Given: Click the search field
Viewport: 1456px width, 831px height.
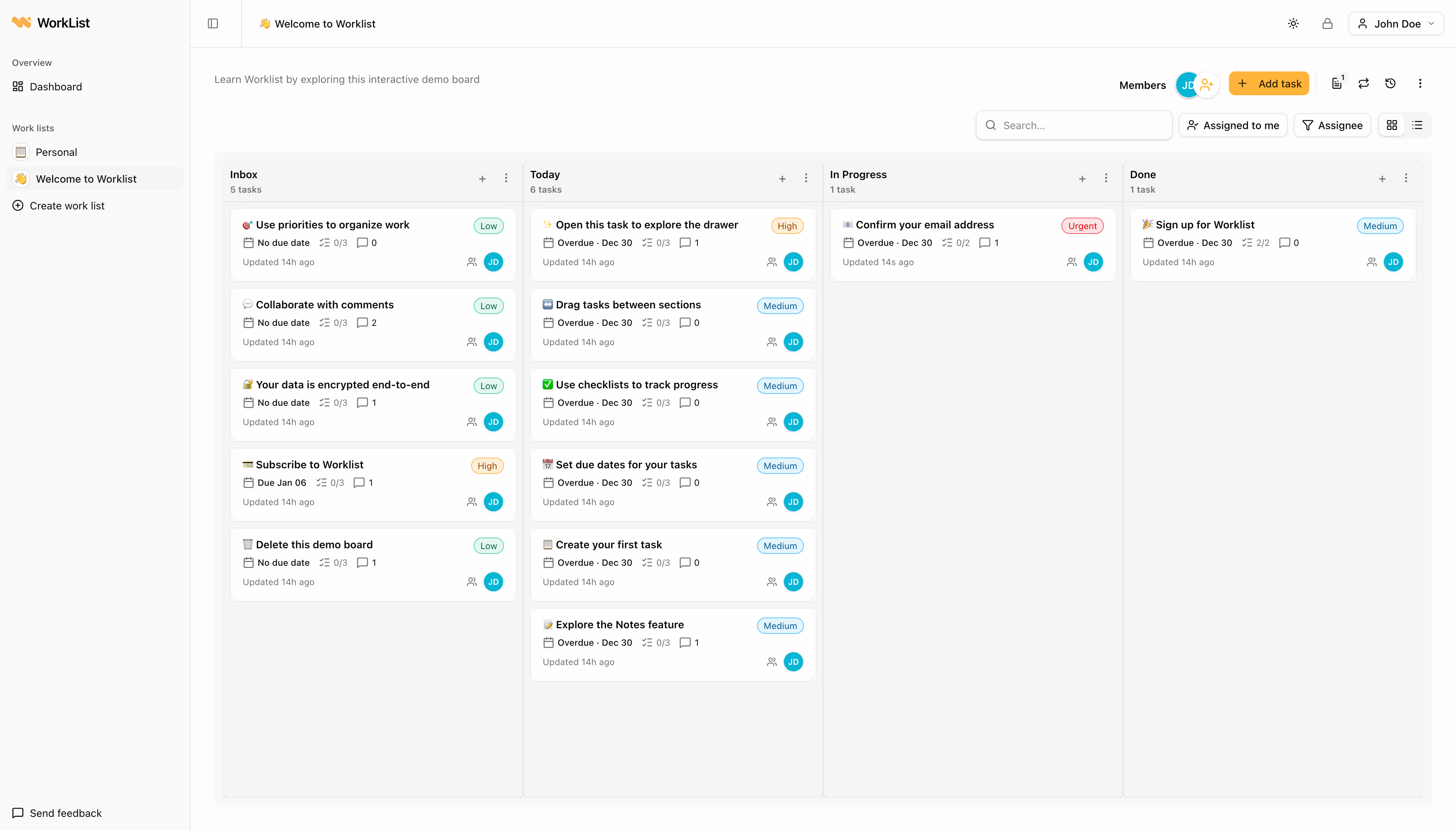Looking at the screenshot, I should [1073, 125].
